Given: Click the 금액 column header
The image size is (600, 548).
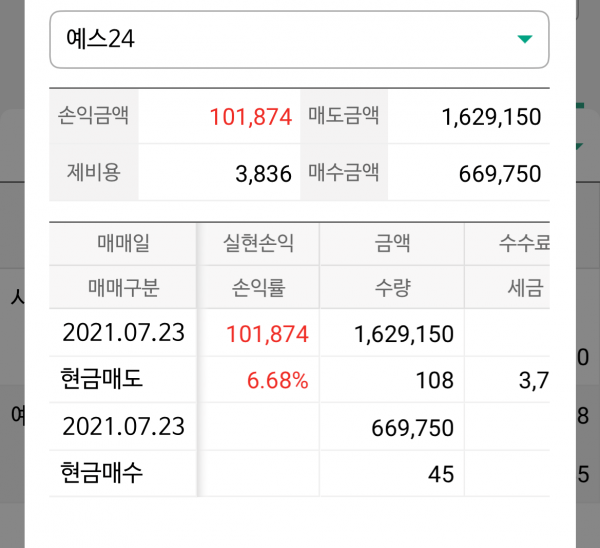Looking at the screenshot, I should coord(391,243).
